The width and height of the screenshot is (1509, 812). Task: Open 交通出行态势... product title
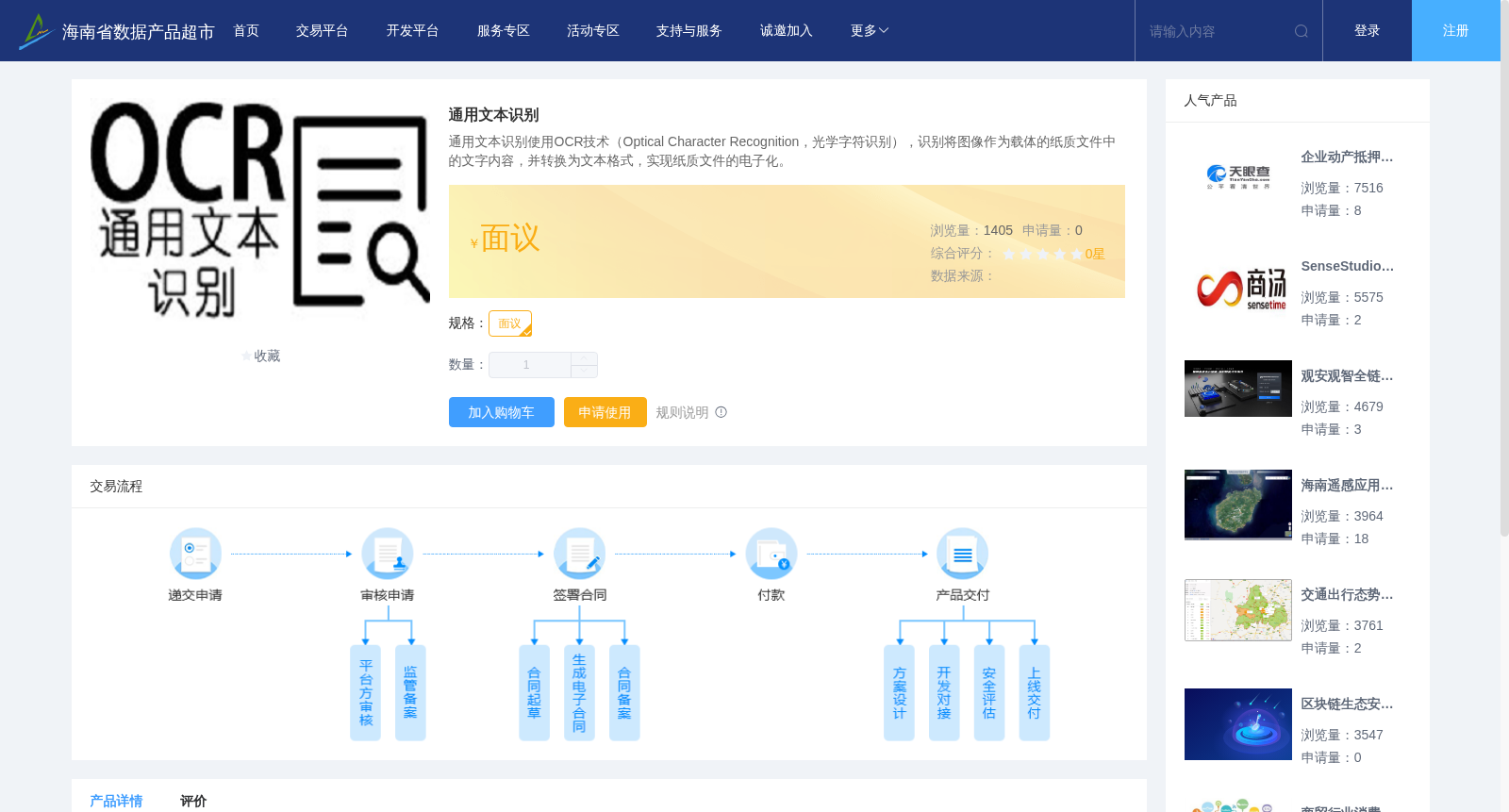point(1347,595)
